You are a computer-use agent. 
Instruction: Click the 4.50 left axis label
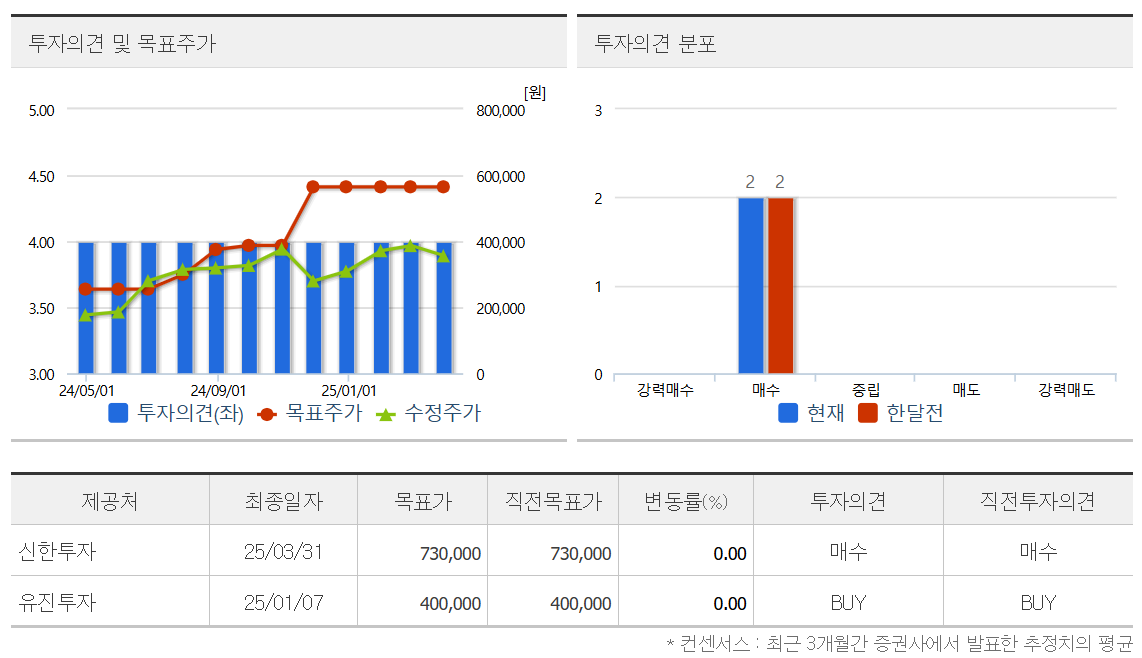[42, 177]
